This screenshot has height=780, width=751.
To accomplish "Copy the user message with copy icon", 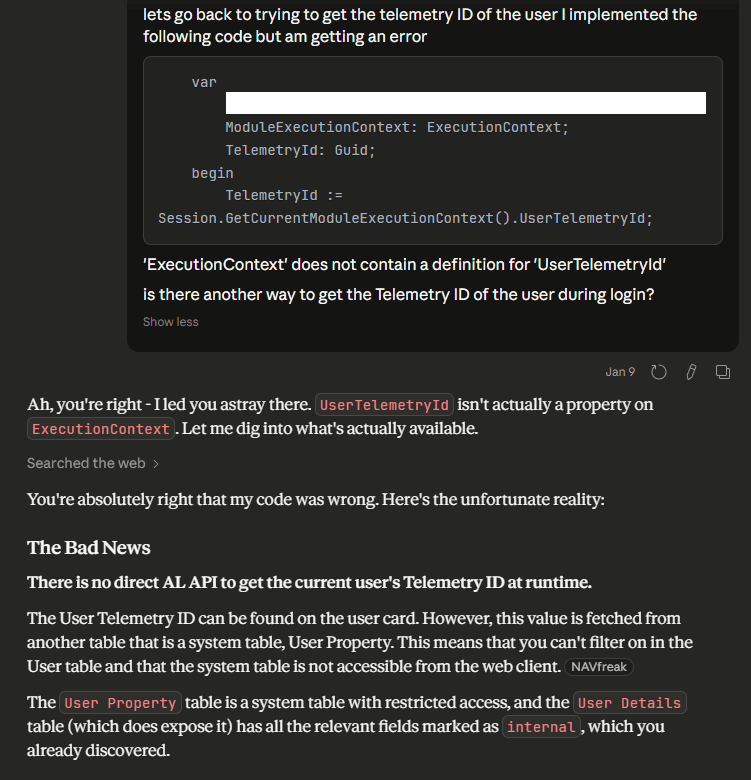I will (x=722, y=372).
